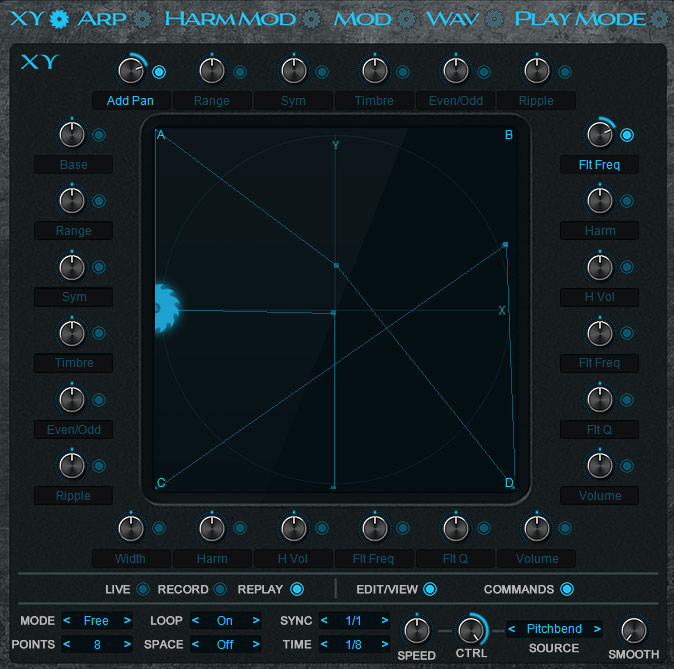Toggle the Edit/View option
674x669 pixels.
pyautogui.click(x=430, y=589)
